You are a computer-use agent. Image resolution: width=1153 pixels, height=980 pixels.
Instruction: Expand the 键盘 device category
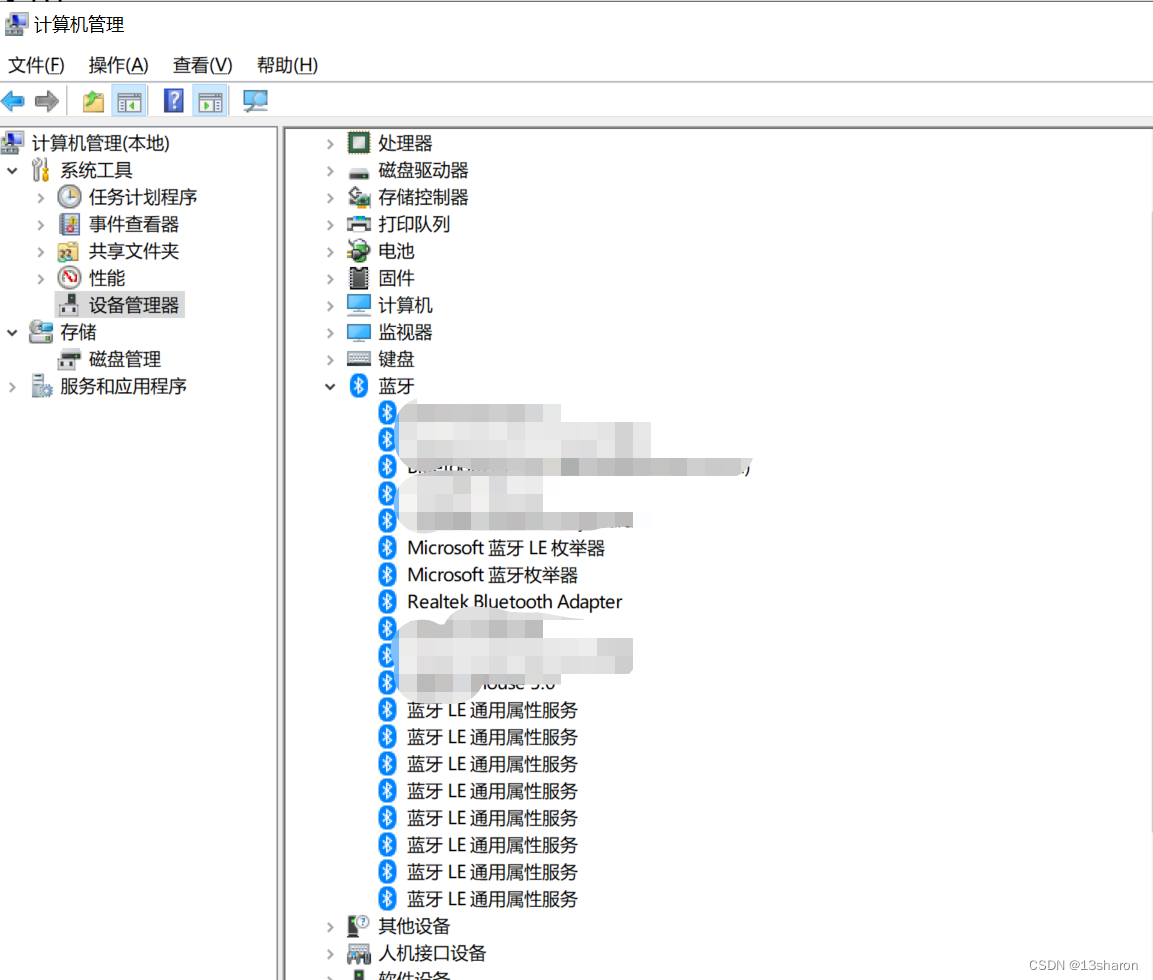point(330,360)
